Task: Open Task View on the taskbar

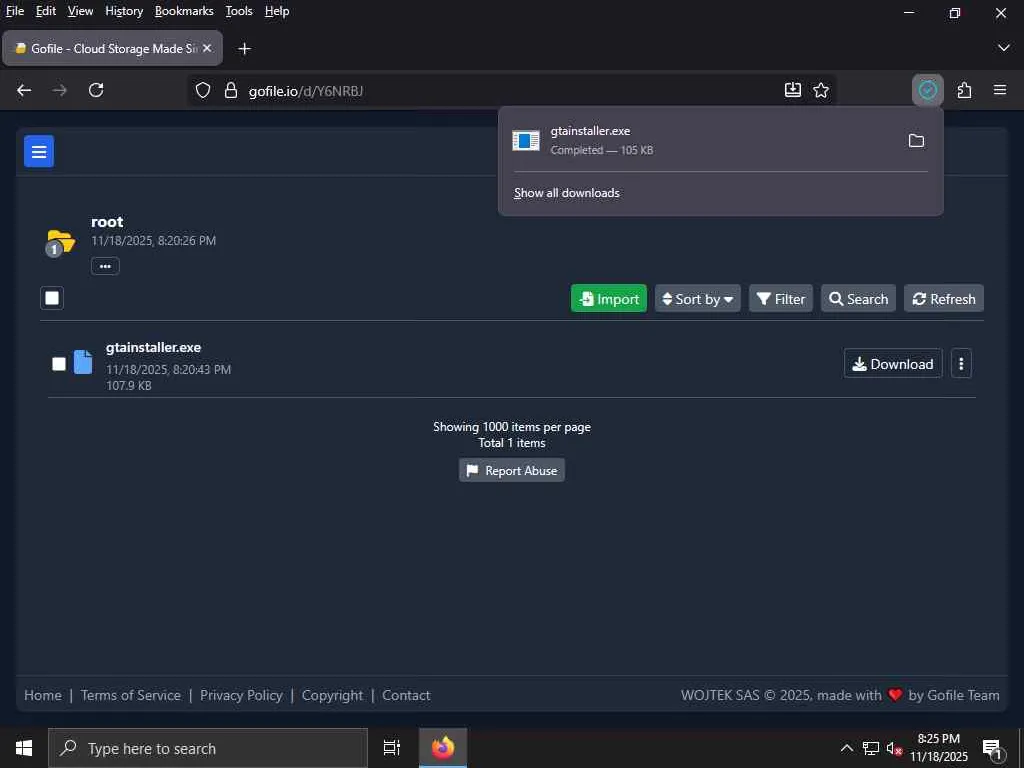Action: 391,748
